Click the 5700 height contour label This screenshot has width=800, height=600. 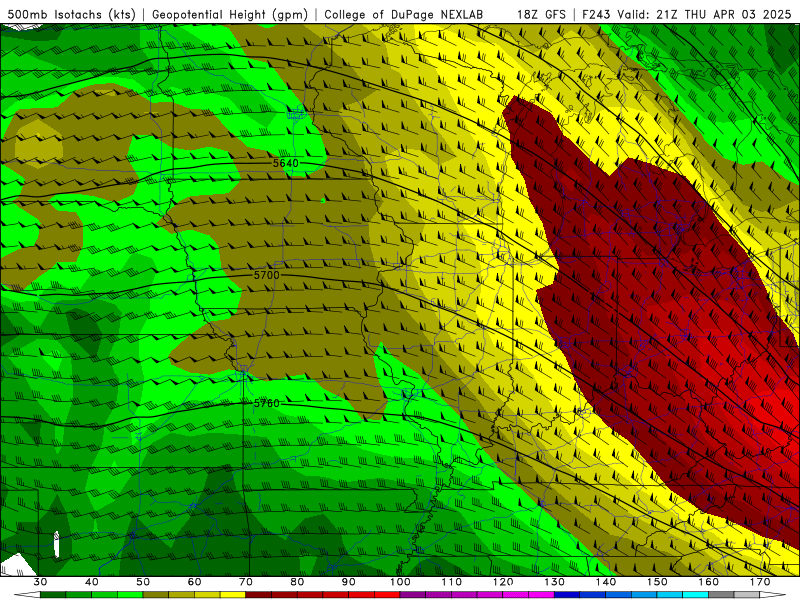[x=266, y=275]
